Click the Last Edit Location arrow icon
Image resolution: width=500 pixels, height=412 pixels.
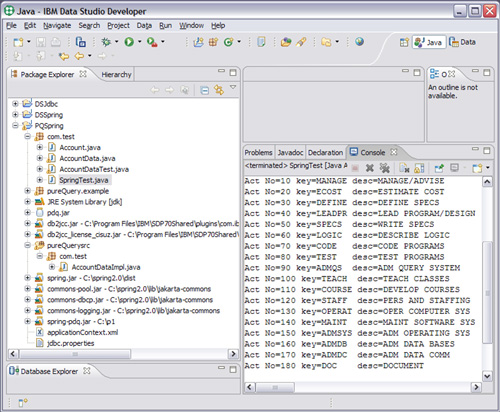(64, 56)
